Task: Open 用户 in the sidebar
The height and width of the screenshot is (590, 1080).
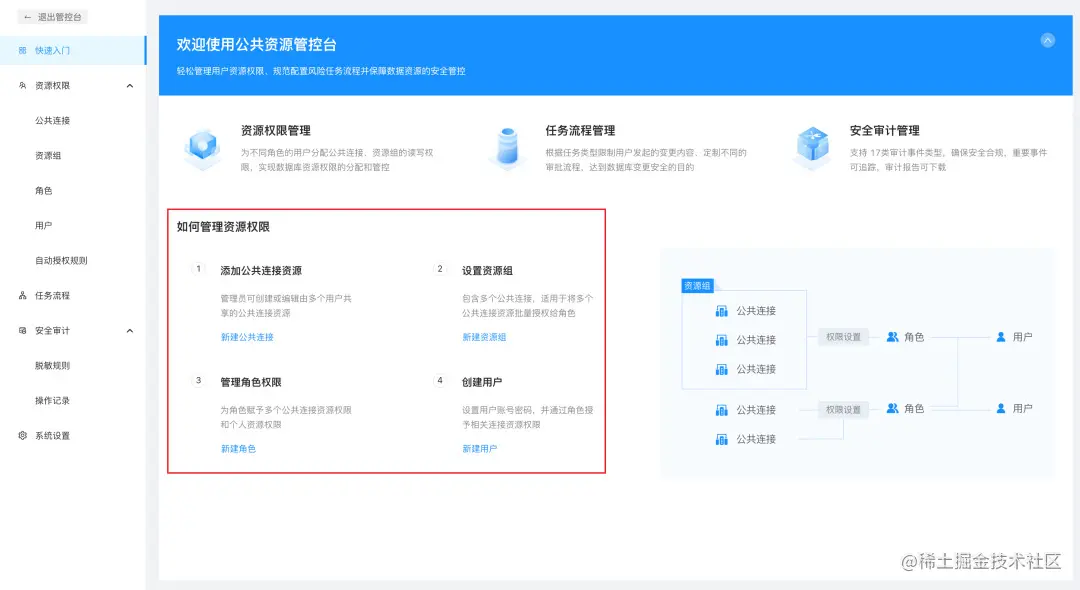Action: 43,226
